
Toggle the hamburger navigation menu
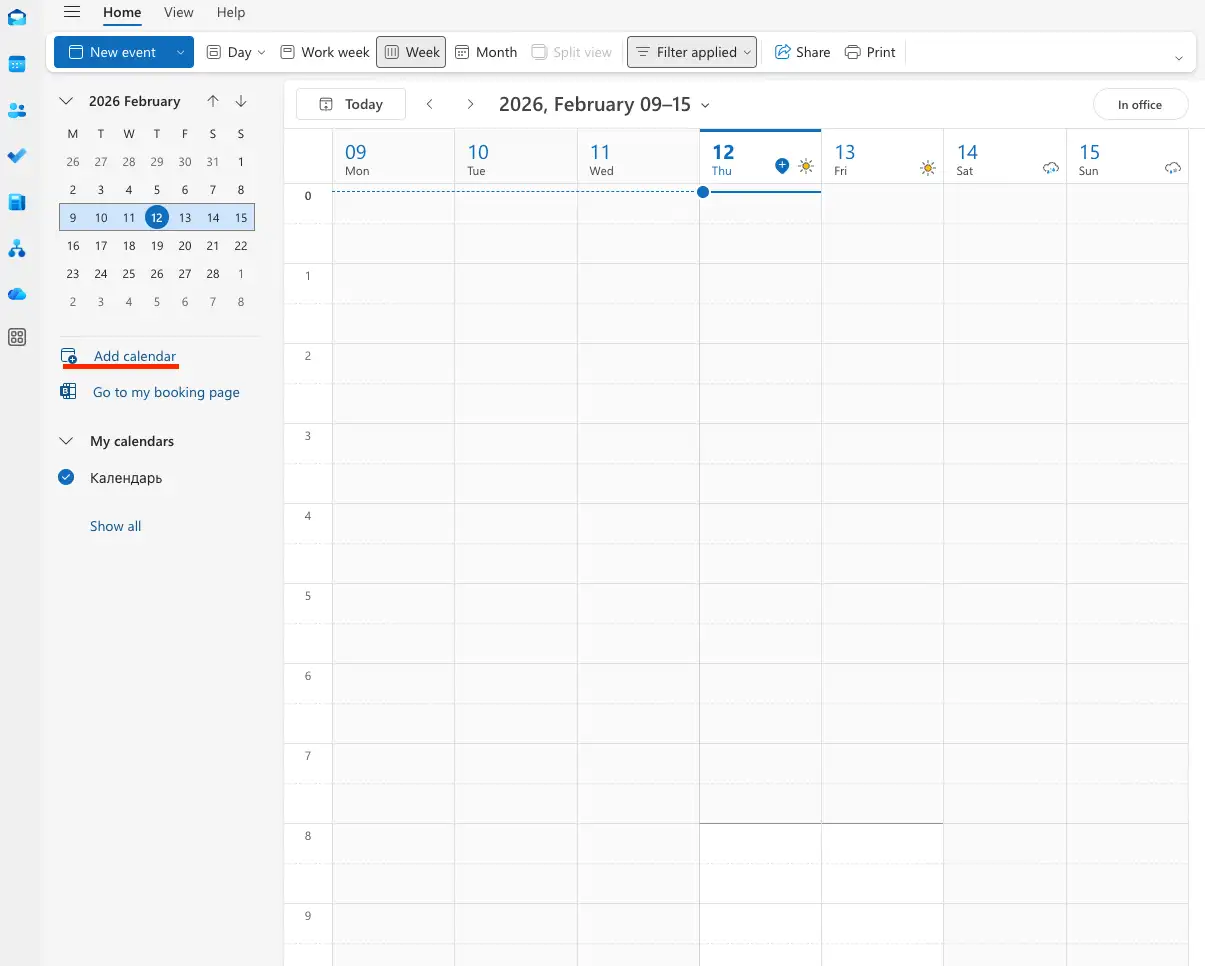pos(69,12)
